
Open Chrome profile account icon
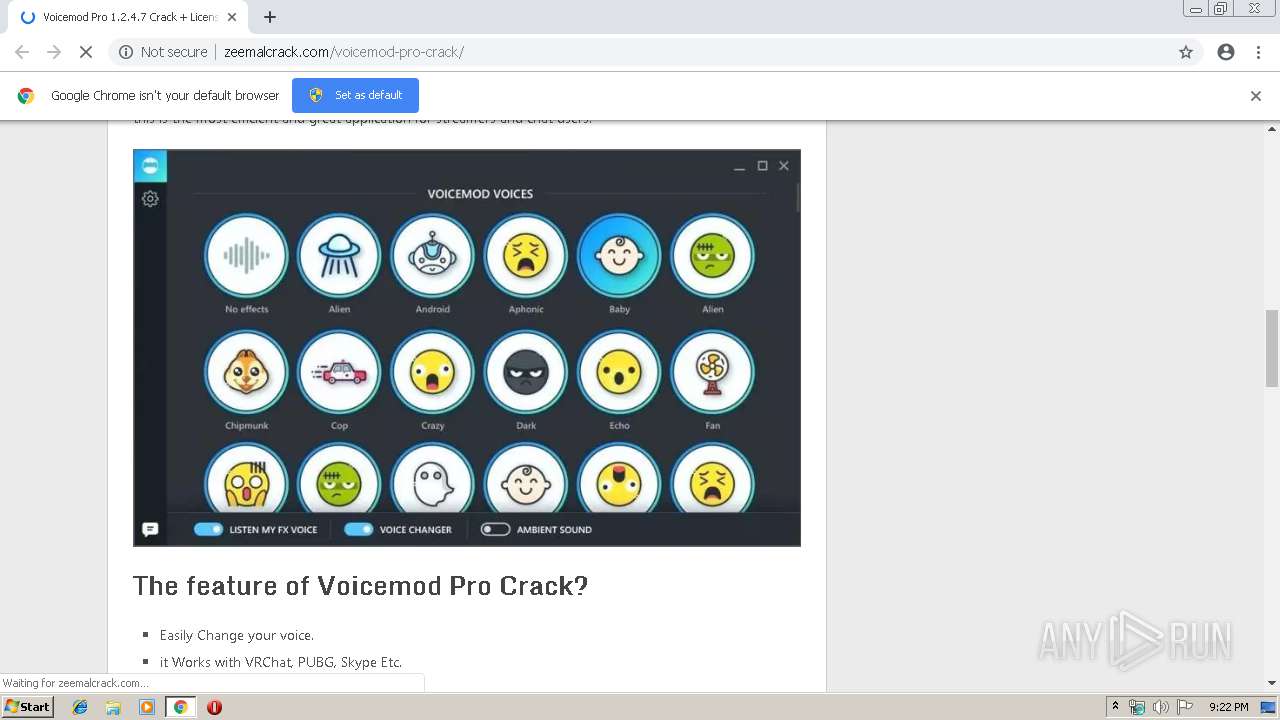[x=1226, y=52]
